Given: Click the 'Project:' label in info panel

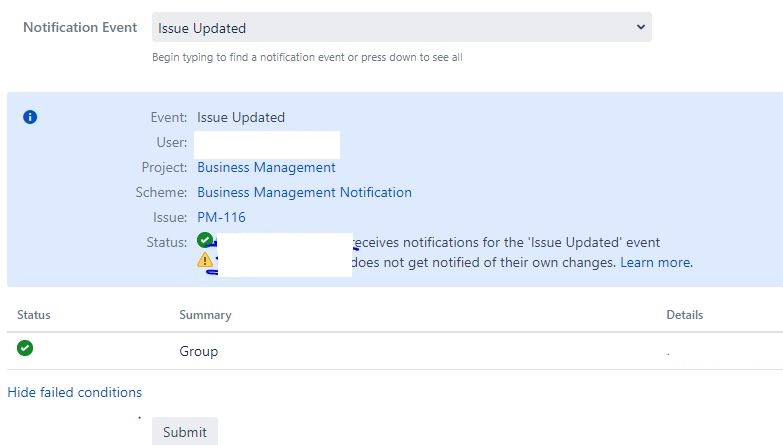Looking at the screenshot, I should [x=164, y=167].
